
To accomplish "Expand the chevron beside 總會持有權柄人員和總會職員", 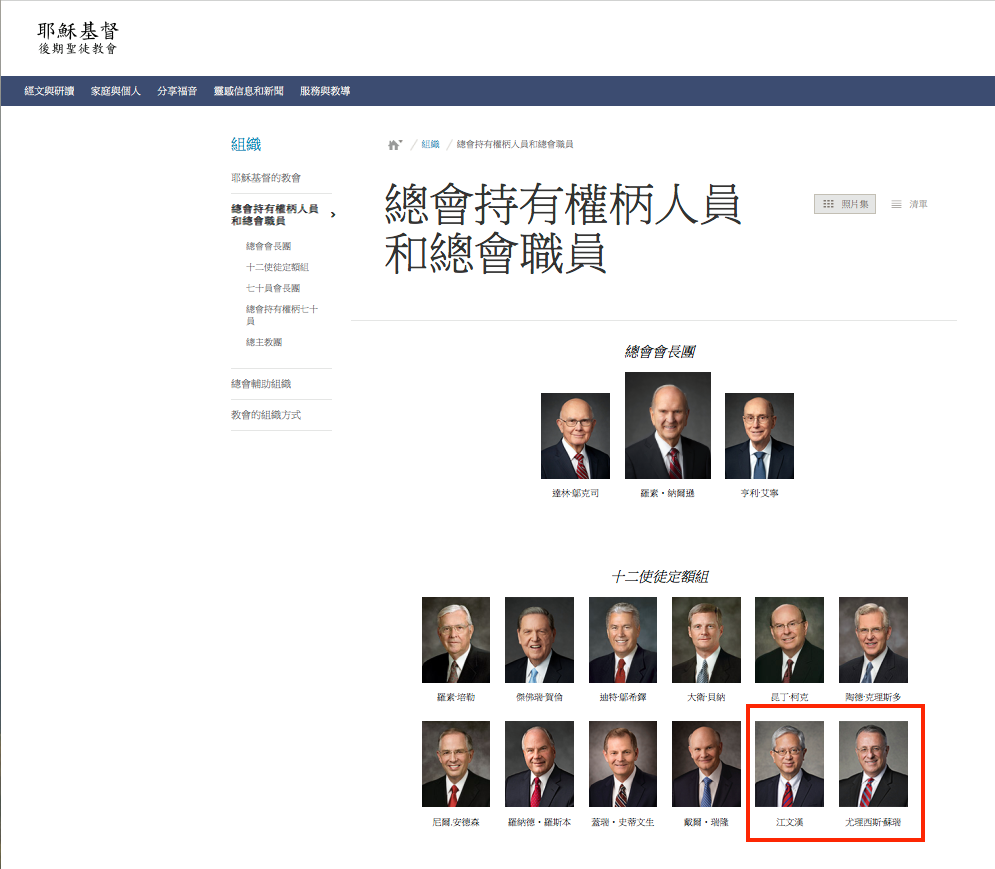I will click(333, 215).
